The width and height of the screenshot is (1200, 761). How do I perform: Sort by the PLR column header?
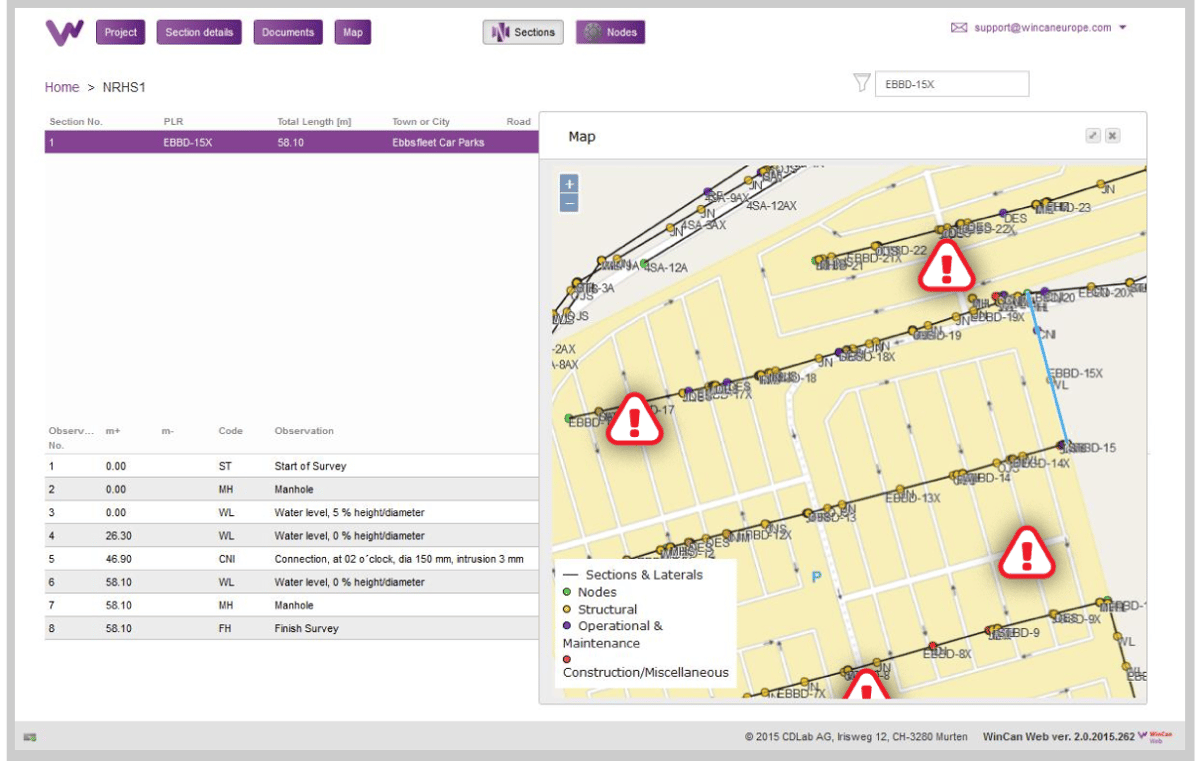173,122
